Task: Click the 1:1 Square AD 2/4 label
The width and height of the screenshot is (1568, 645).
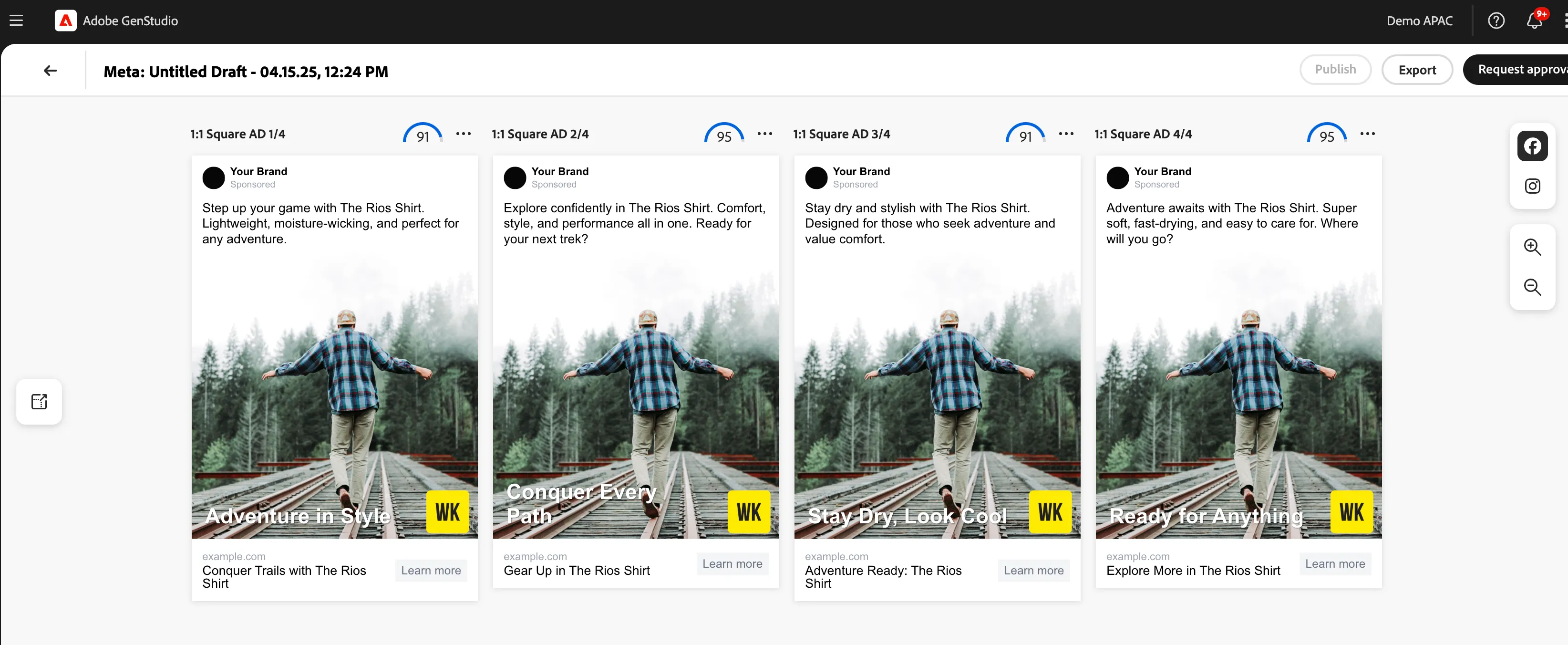Action: point(540,134)
